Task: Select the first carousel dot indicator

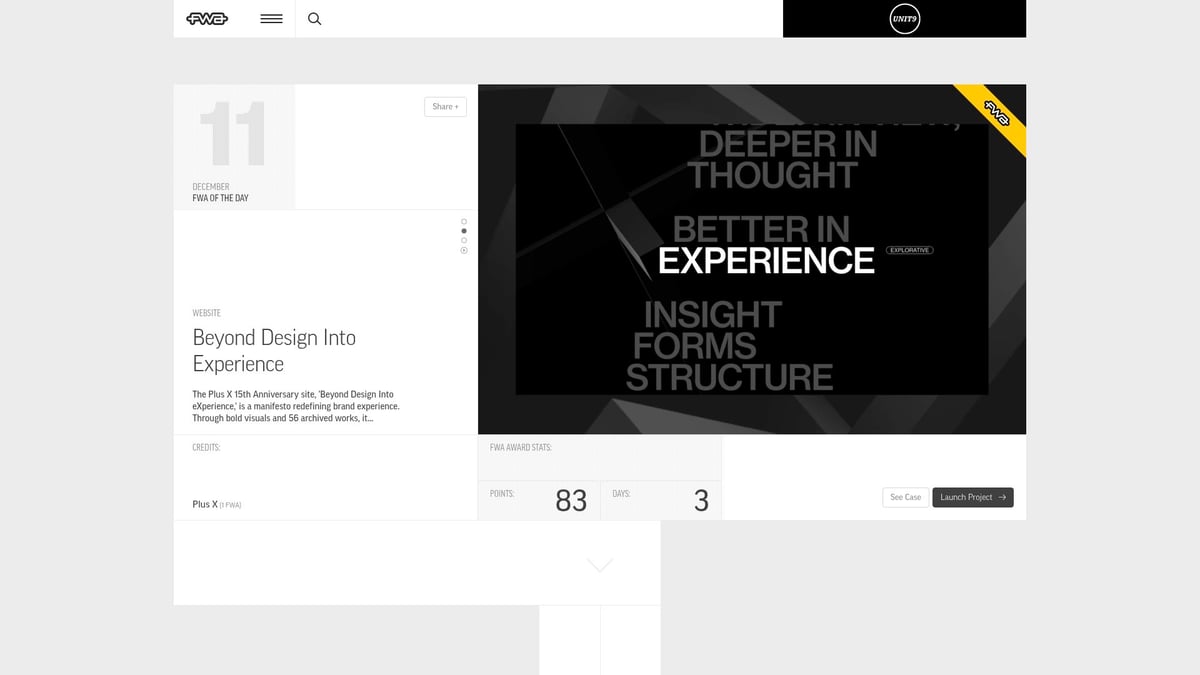Action: coord(463,222)
